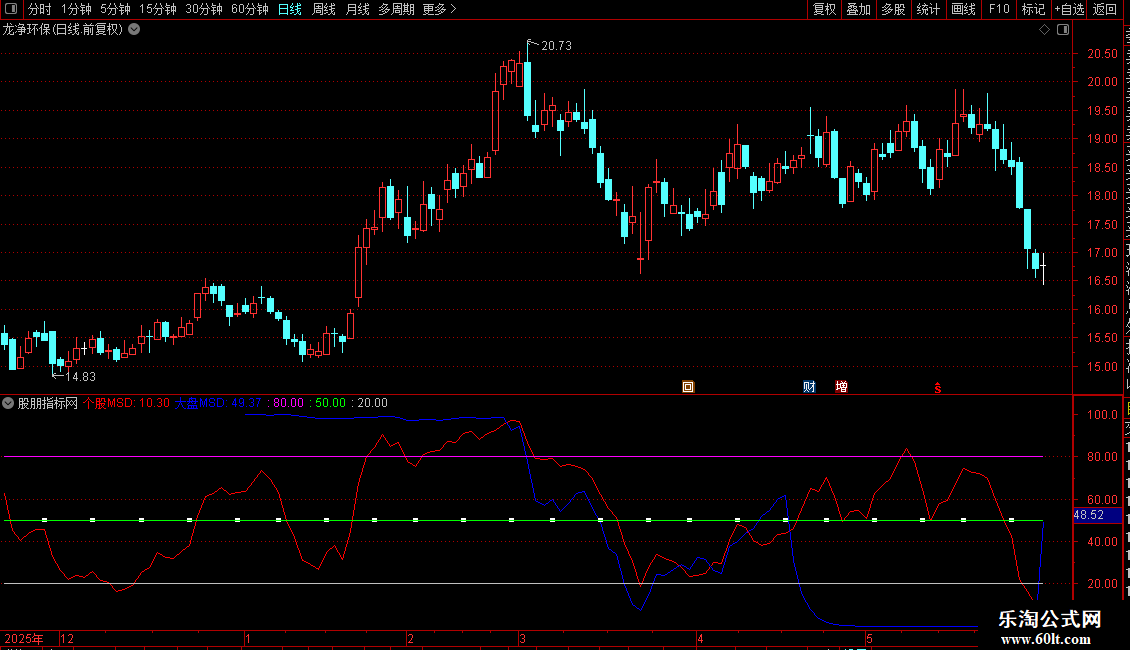1130x650 pixels.
Task: Click the 增 event marker
Action: point(842,387)
